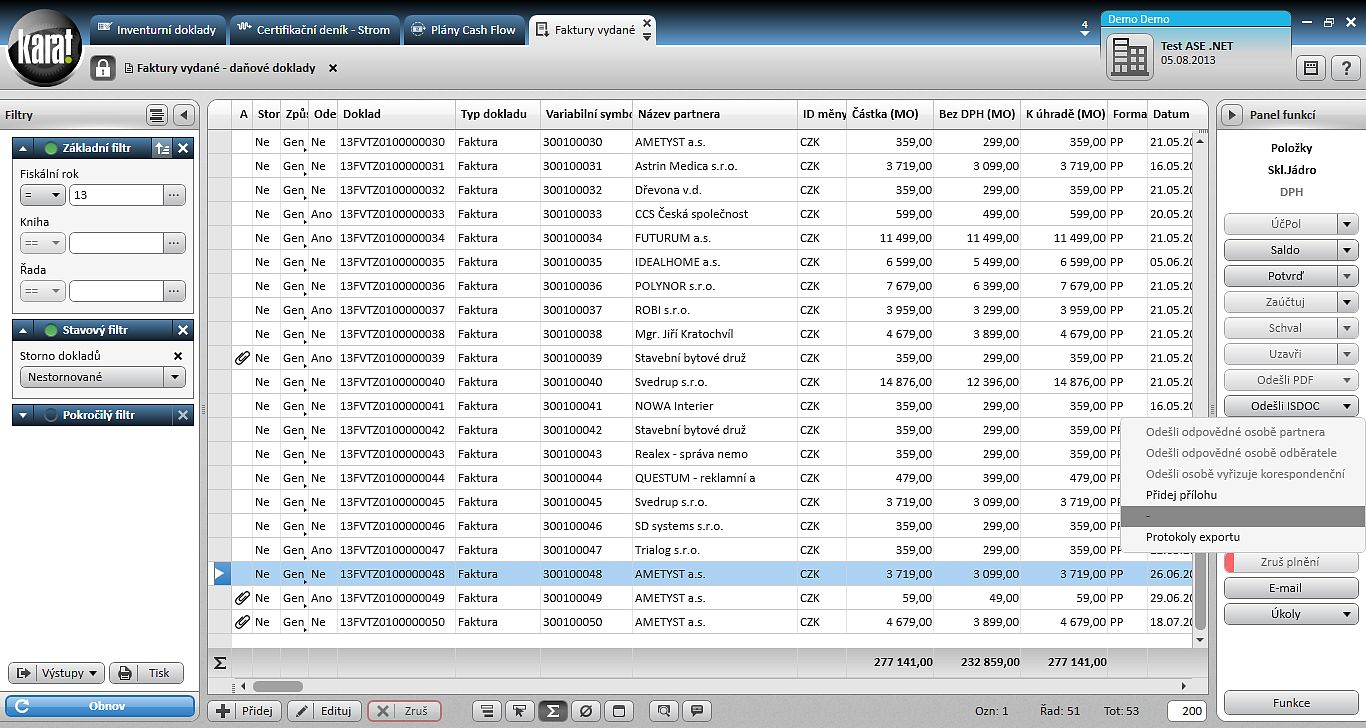This screenshot has width=1366, height=728.
Task: Select Odešli odpovědné osobě partnera item
Action: tap(1235, 432)
